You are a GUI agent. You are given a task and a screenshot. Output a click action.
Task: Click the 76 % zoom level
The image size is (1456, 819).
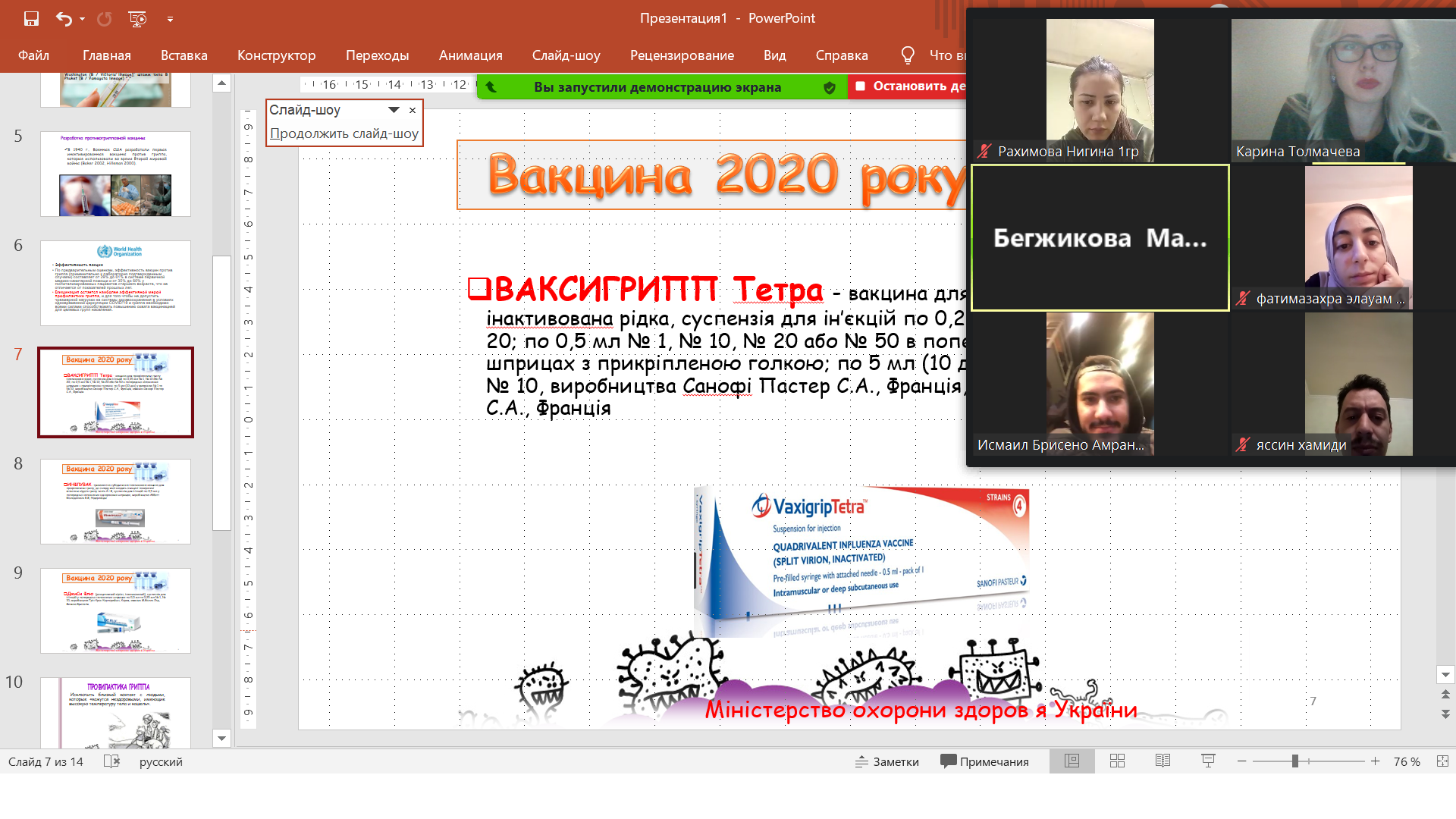[1407, 761]
